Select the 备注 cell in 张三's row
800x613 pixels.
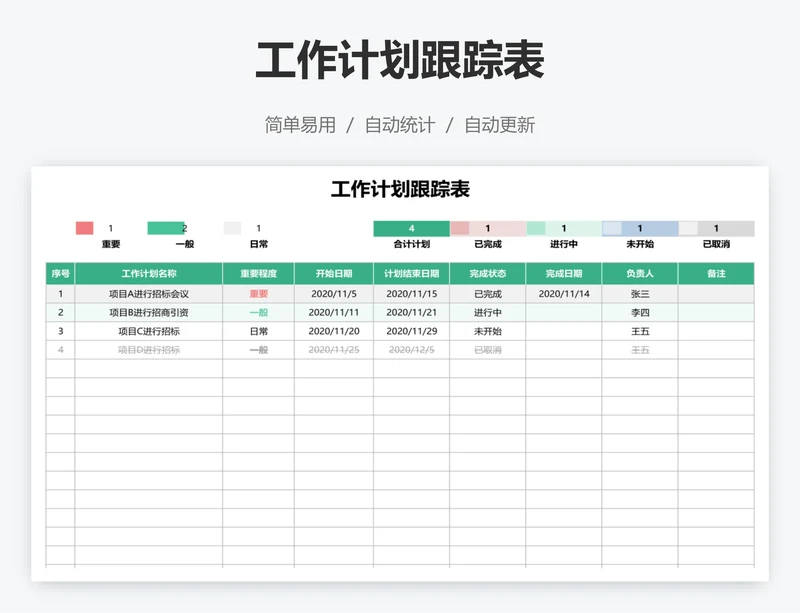(x=716, y=294)
